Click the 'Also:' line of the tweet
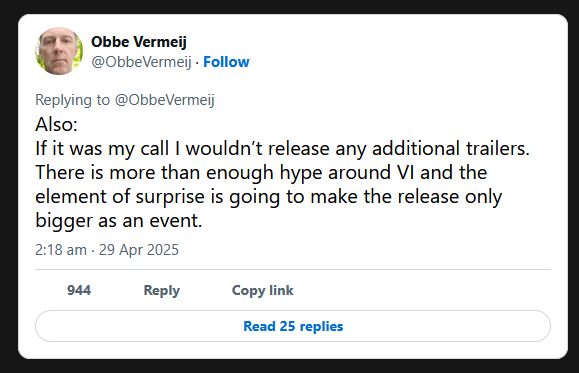 (x=56, y=124)
